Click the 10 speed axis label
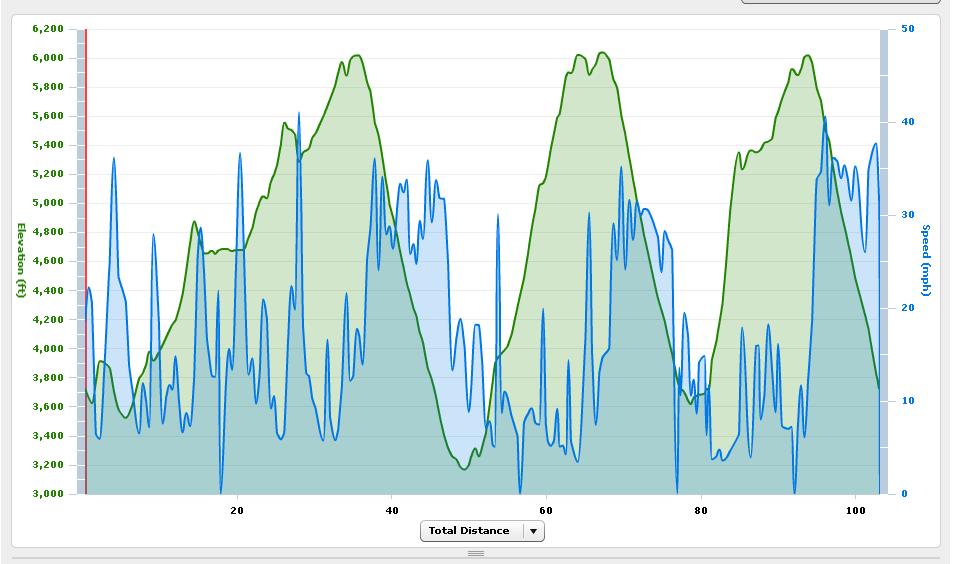957x564 pixels. (x=907, y=401)
